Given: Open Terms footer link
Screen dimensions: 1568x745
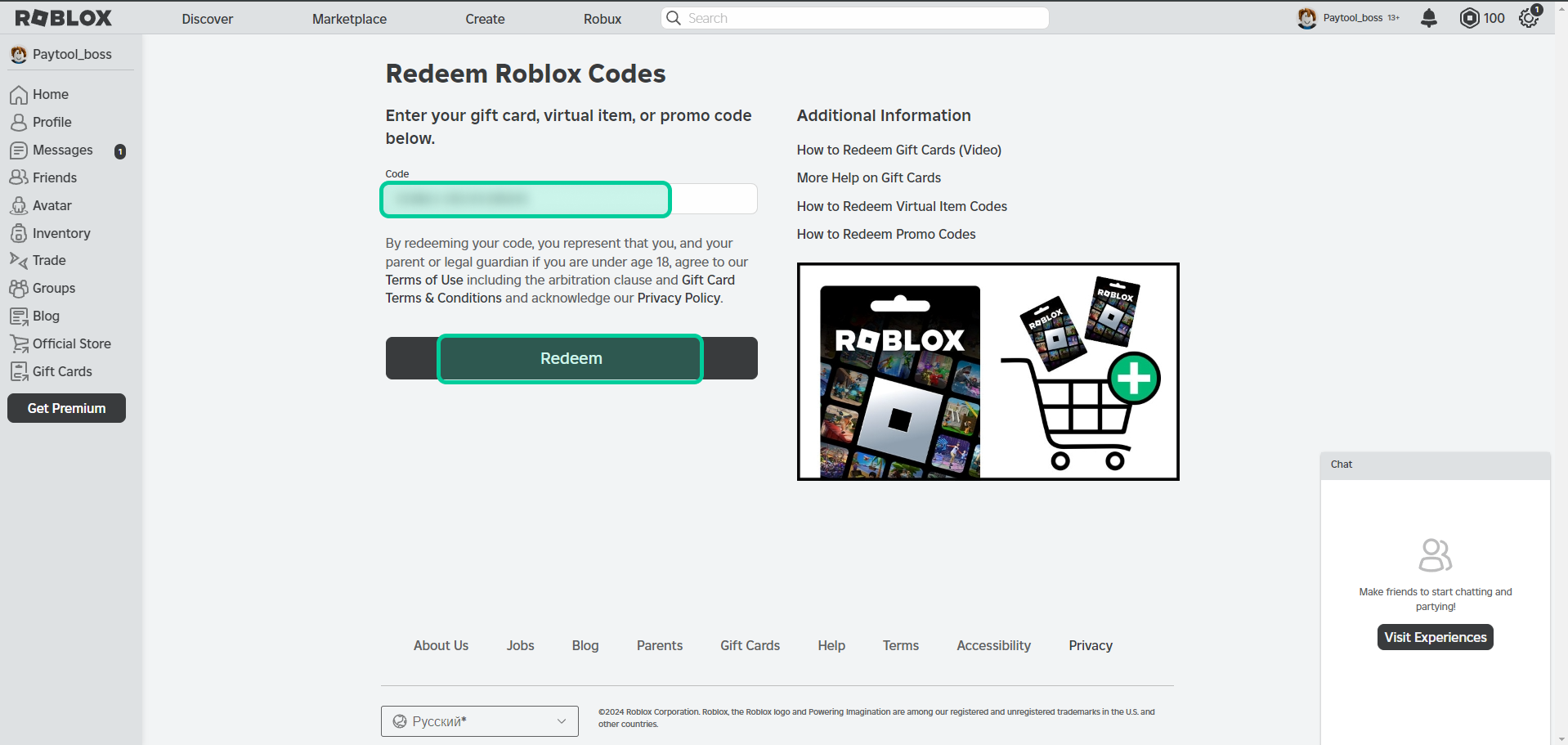Looking at the screenshot, I should tap(901, 645).
